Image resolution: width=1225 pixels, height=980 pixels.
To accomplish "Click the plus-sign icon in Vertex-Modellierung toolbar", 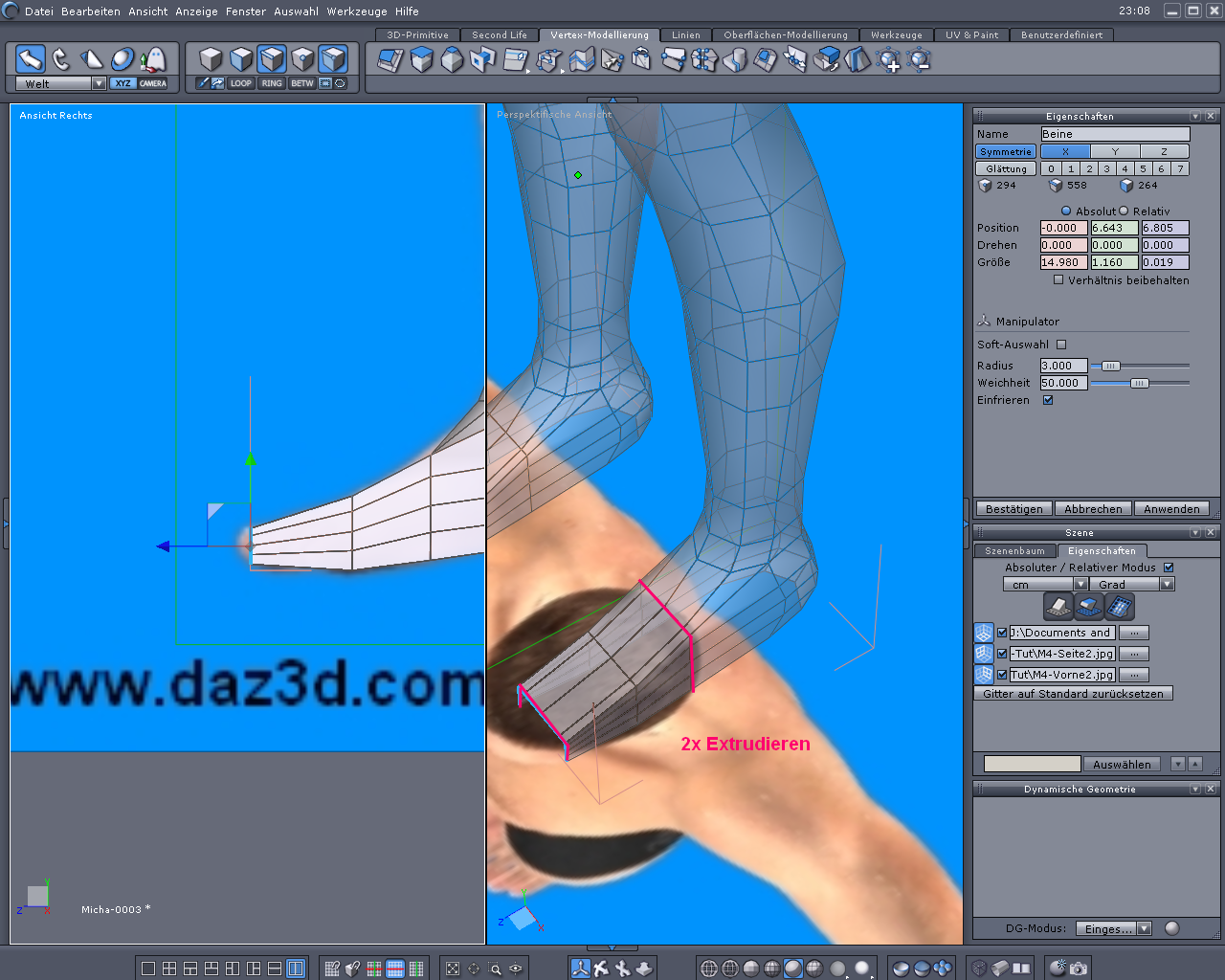I will tap(888, 60).
